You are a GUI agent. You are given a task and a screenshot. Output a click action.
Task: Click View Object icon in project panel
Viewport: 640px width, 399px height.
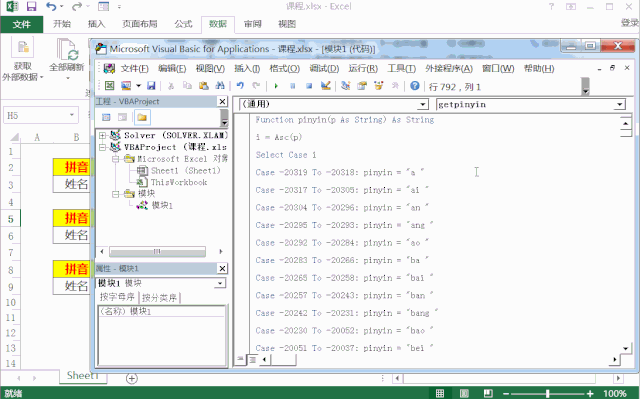[x=122, y=117]
